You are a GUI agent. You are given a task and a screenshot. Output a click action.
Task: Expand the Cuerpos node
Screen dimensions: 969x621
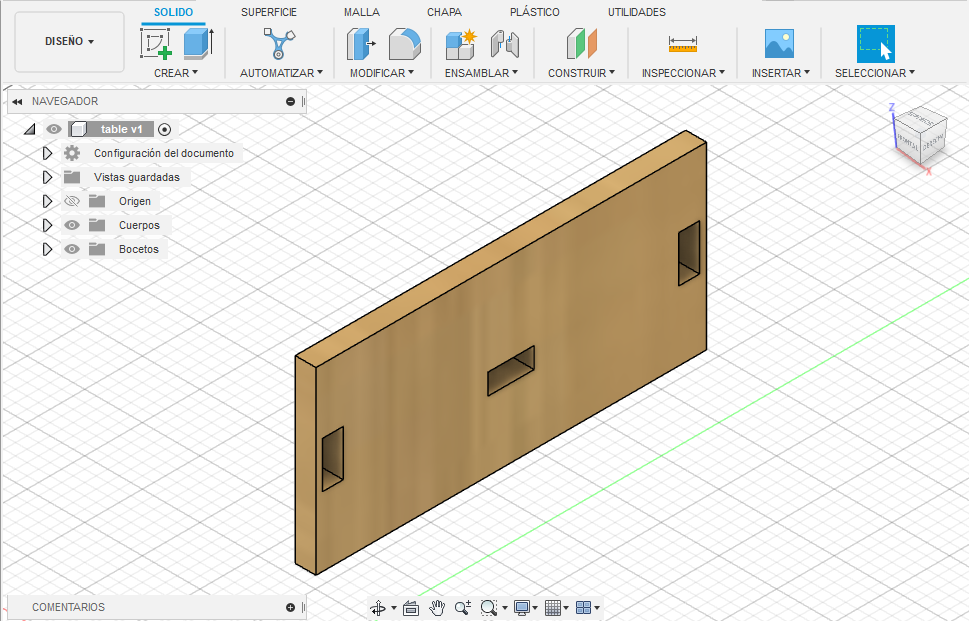point(47,225)
